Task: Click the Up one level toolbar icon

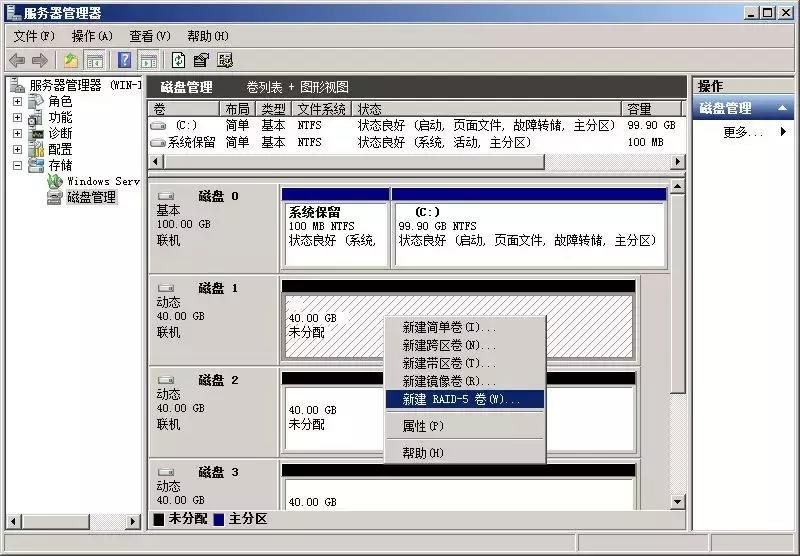Action: (71, 61)
